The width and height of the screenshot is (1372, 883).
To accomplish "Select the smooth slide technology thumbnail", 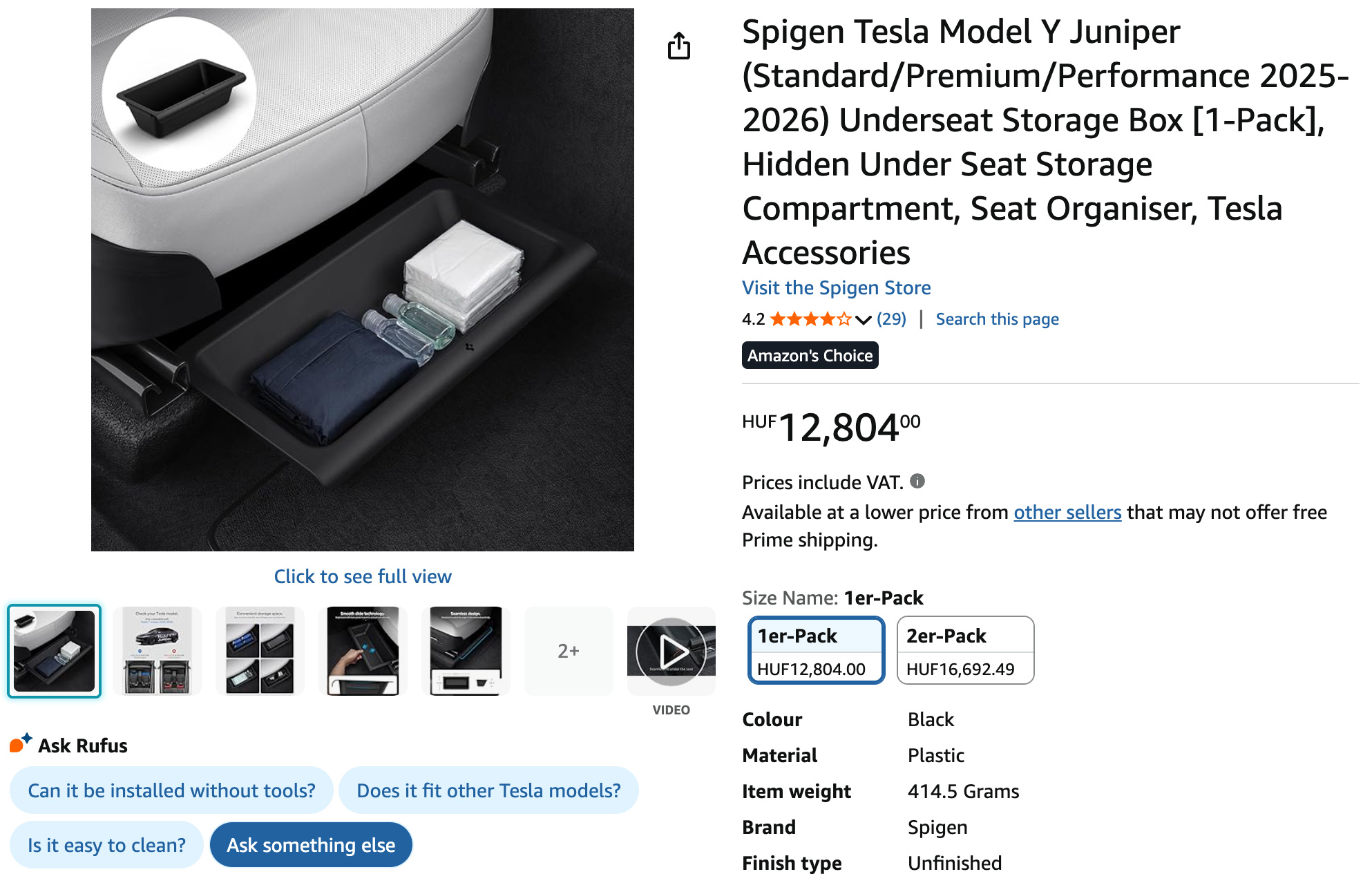I will tap(363, 651).
